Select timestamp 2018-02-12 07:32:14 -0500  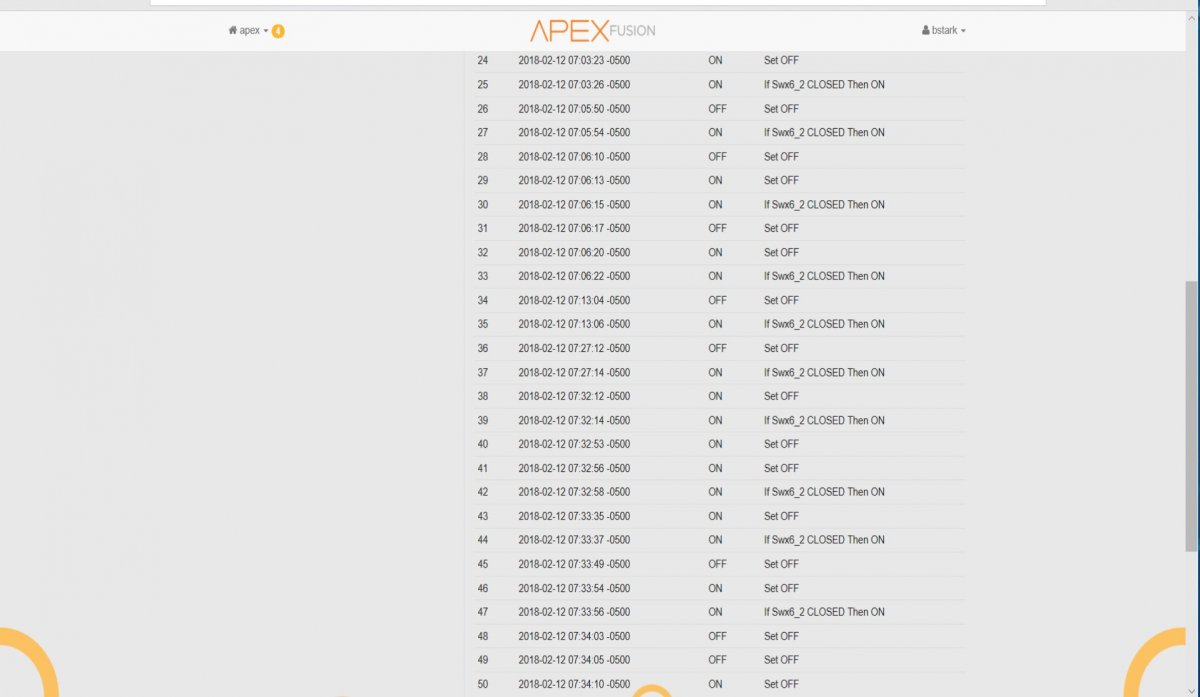point(574,420)
